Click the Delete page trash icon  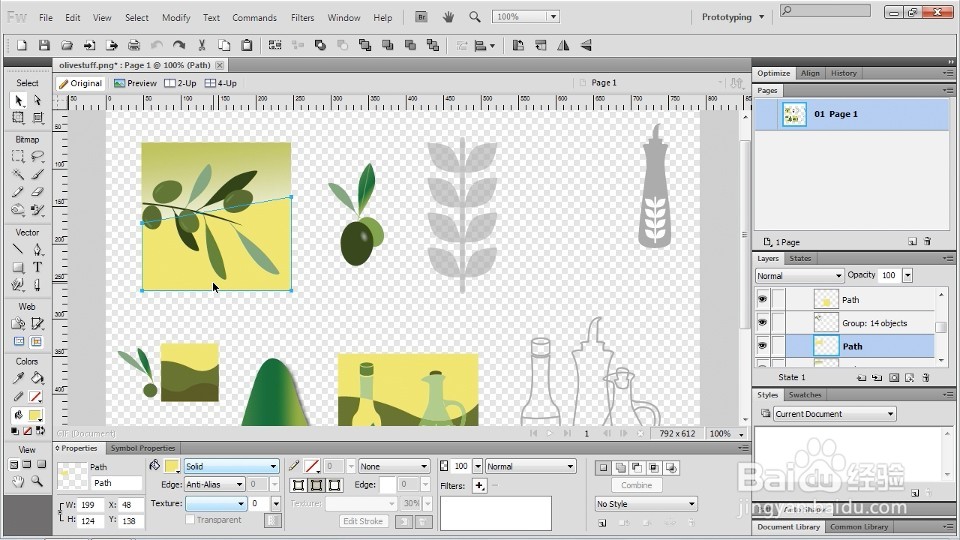tap(928, 242)
